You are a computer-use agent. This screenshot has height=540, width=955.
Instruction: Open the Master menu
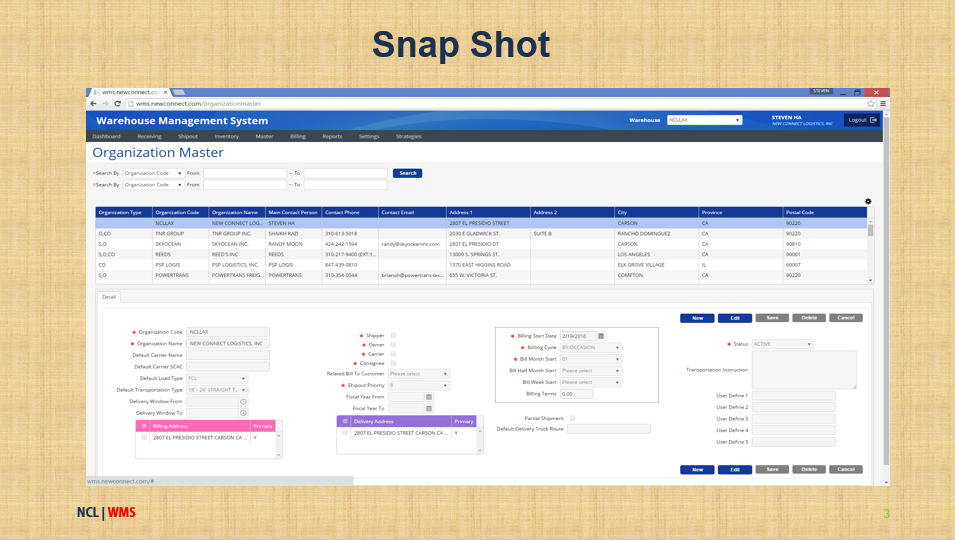(264, 136)
